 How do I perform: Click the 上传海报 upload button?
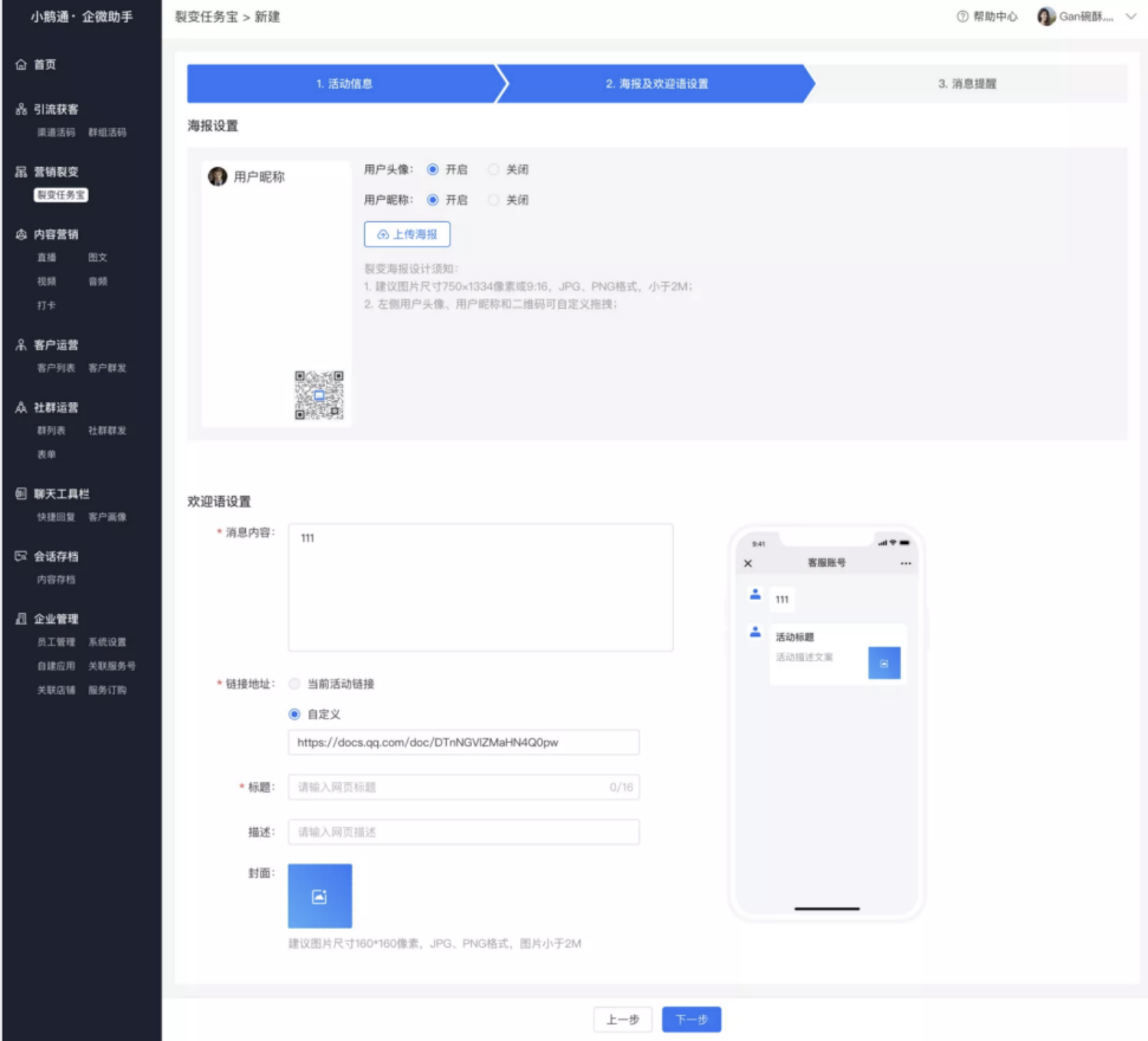tap(407, 234)
